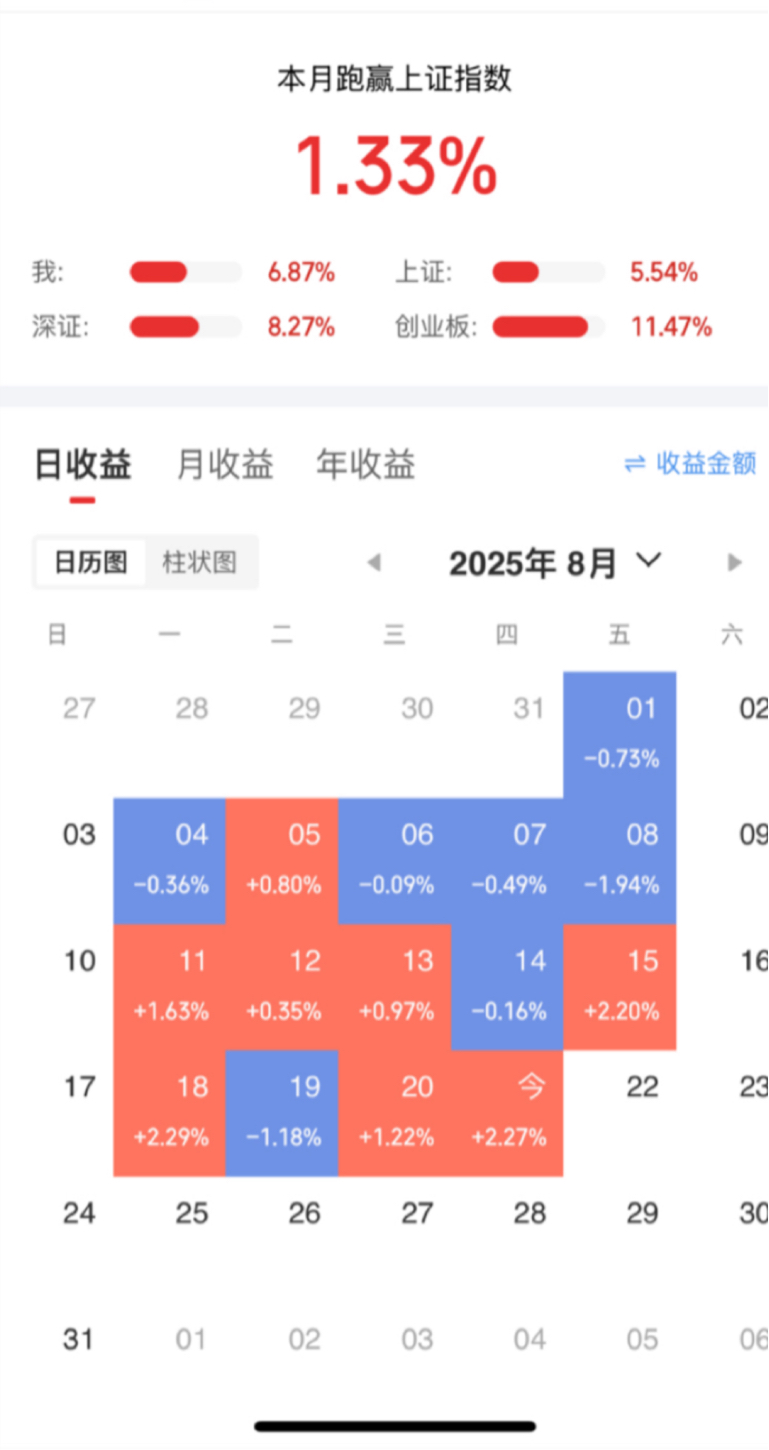Click the 上证 5.54% progress bar
769x1450 pixels.
pos(548,272)
